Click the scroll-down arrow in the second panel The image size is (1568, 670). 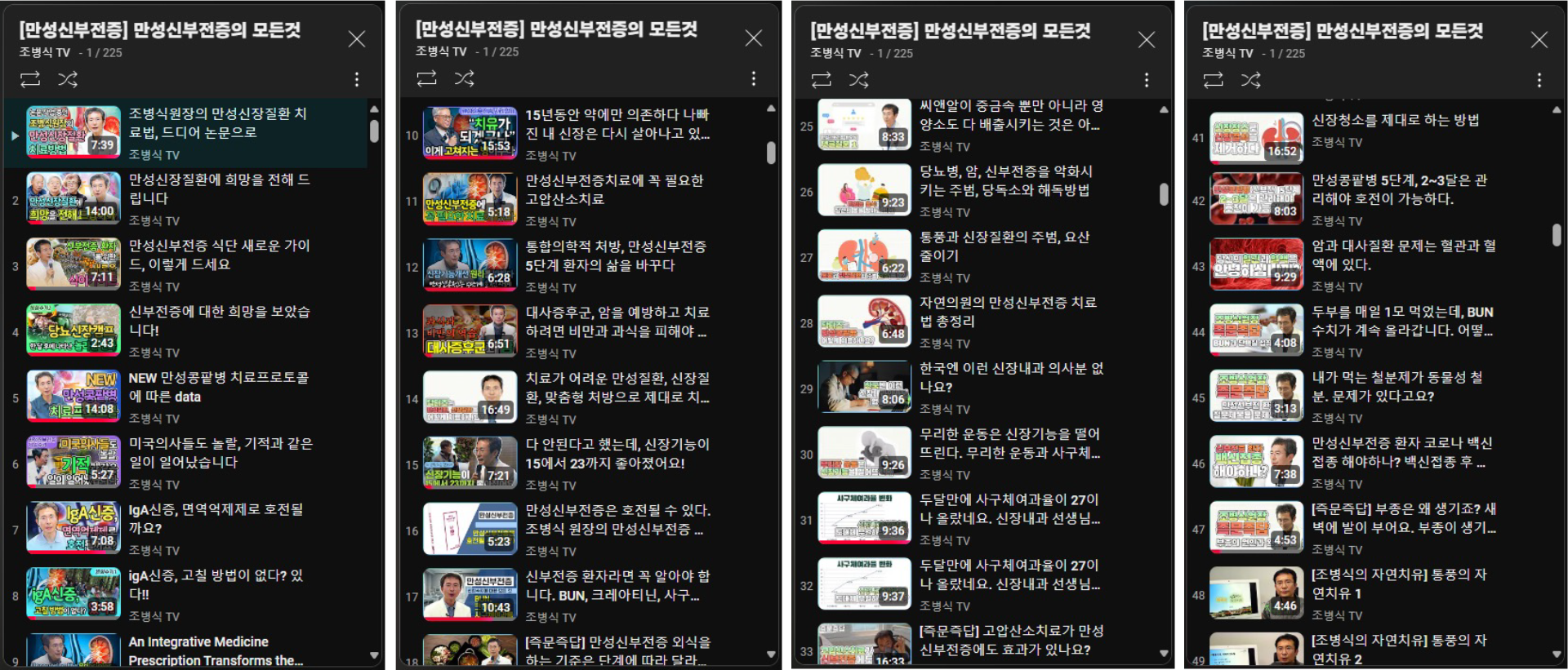click(x=771, y=654)
